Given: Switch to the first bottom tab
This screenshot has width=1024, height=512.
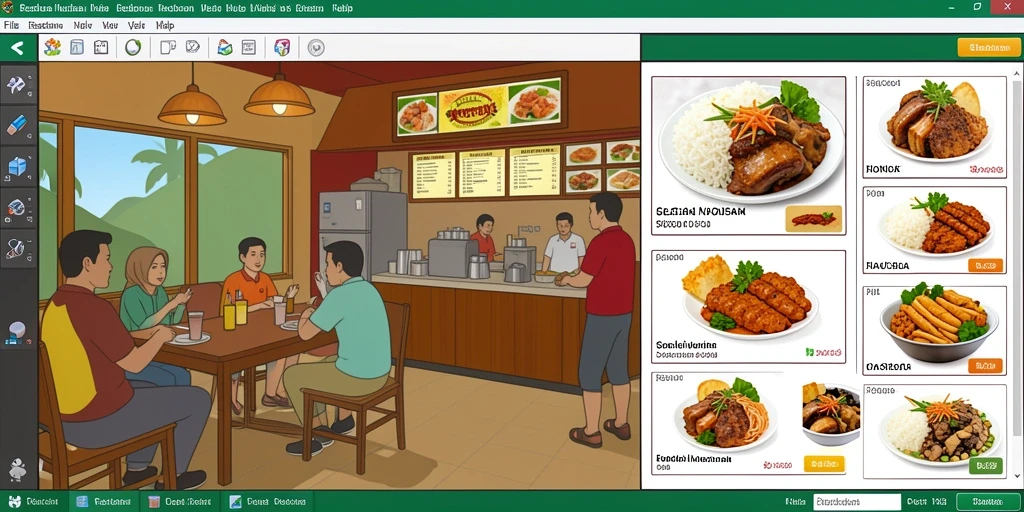Looking at the screenshot, I should pos(33,502).
